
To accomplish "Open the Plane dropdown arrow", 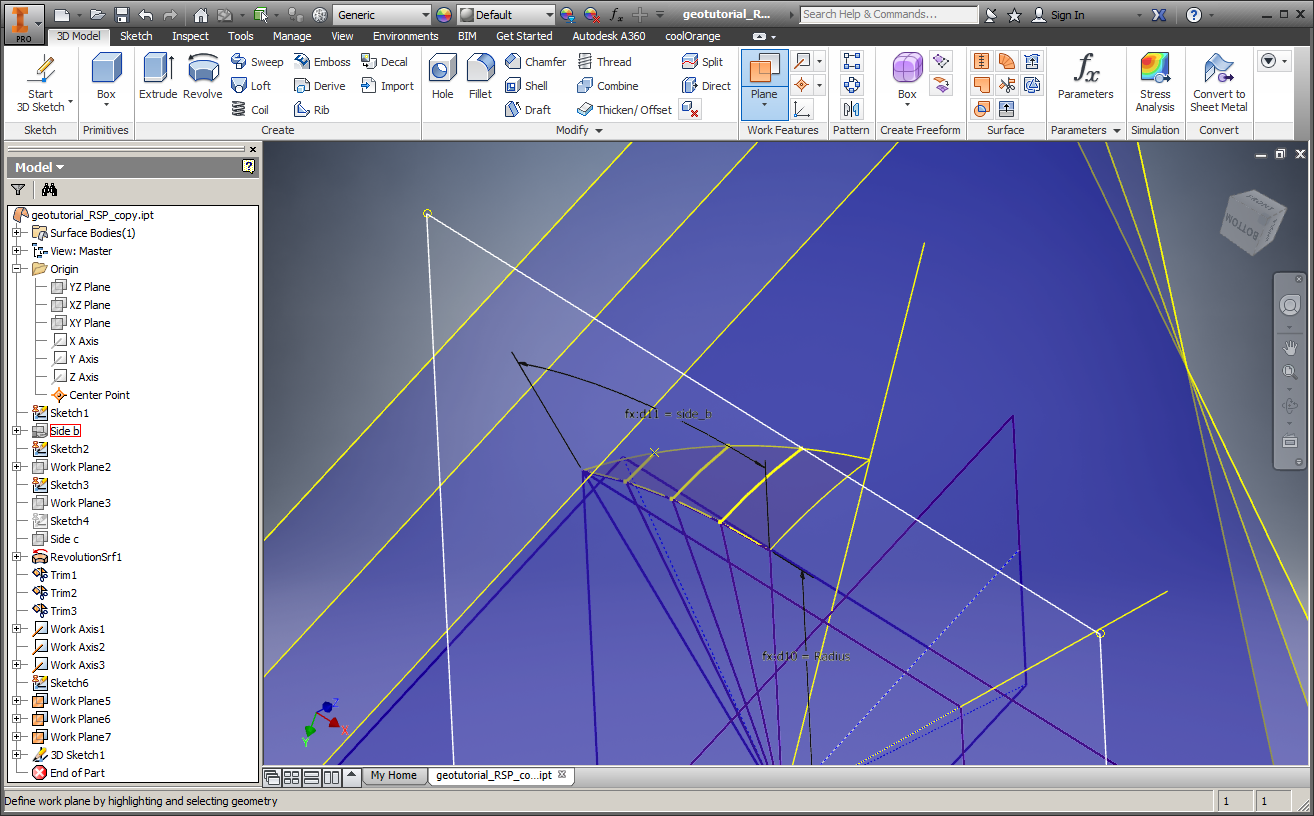I will [x=764, y=106].
